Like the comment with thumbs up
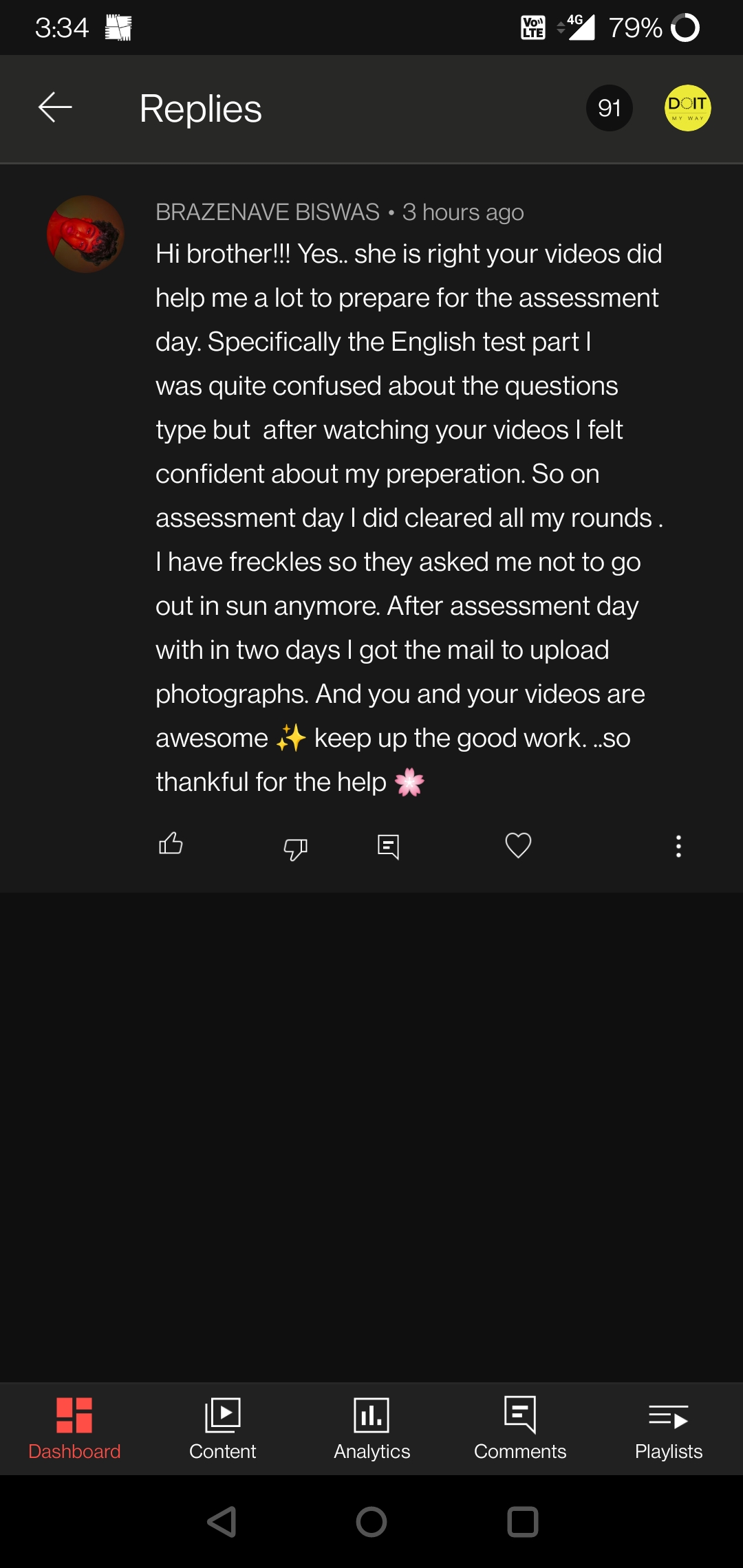This screenshot has width=743, height=1568. (171, 844)
